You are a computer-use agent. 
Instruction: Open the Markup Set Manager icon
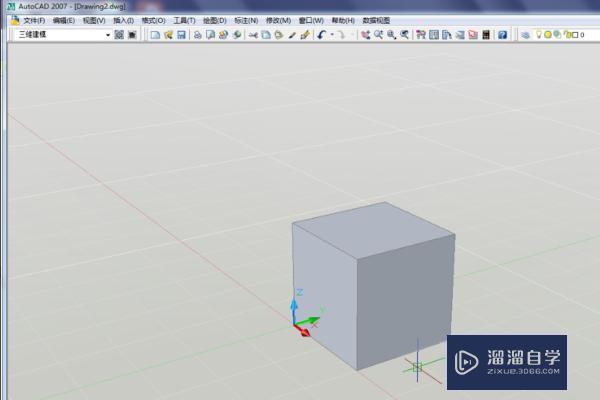473,35
